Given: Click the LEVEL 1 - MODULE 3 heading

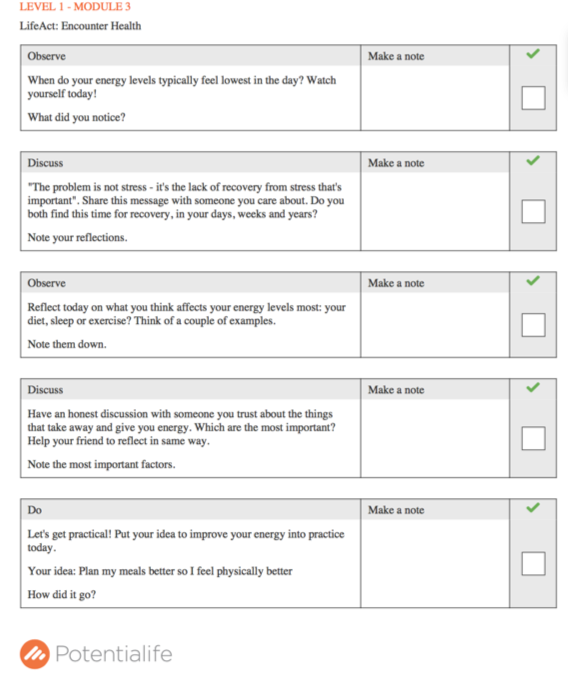Looking at the screenshot, I should pyautogui.click(x=75, y=6).
